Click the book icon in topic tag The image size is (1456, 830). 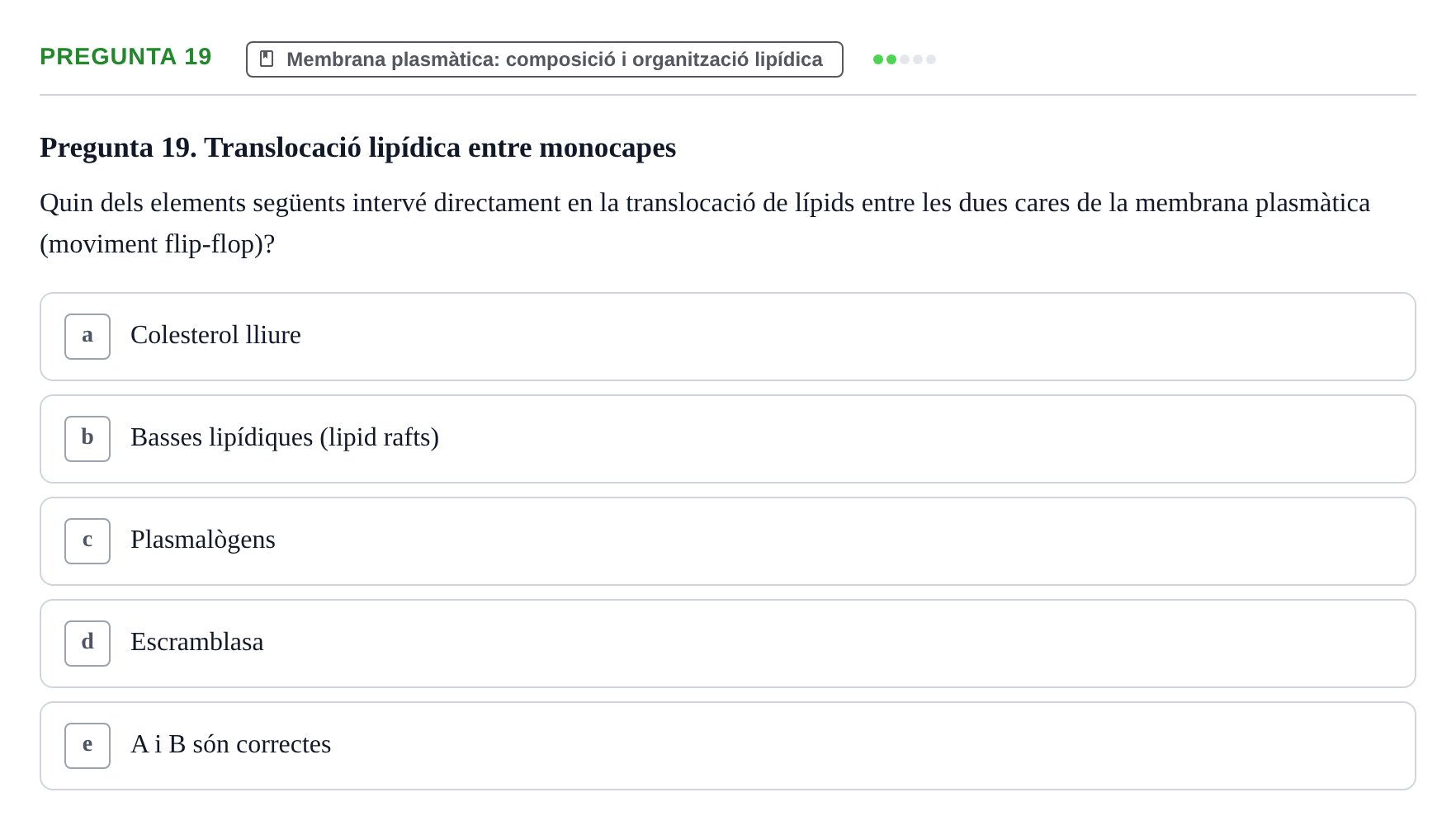click(x=267, y=59)
